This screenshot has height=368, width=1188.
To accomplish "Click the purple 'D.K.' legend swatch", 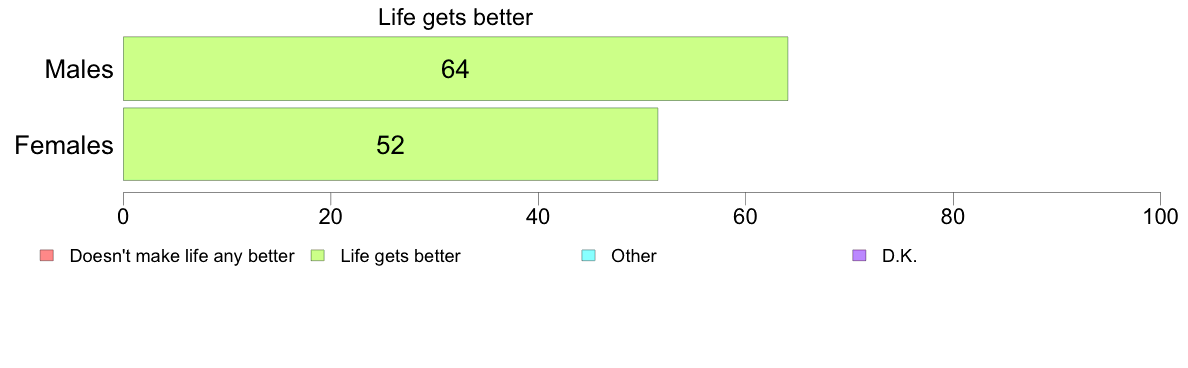I will (x=858, y=256).
